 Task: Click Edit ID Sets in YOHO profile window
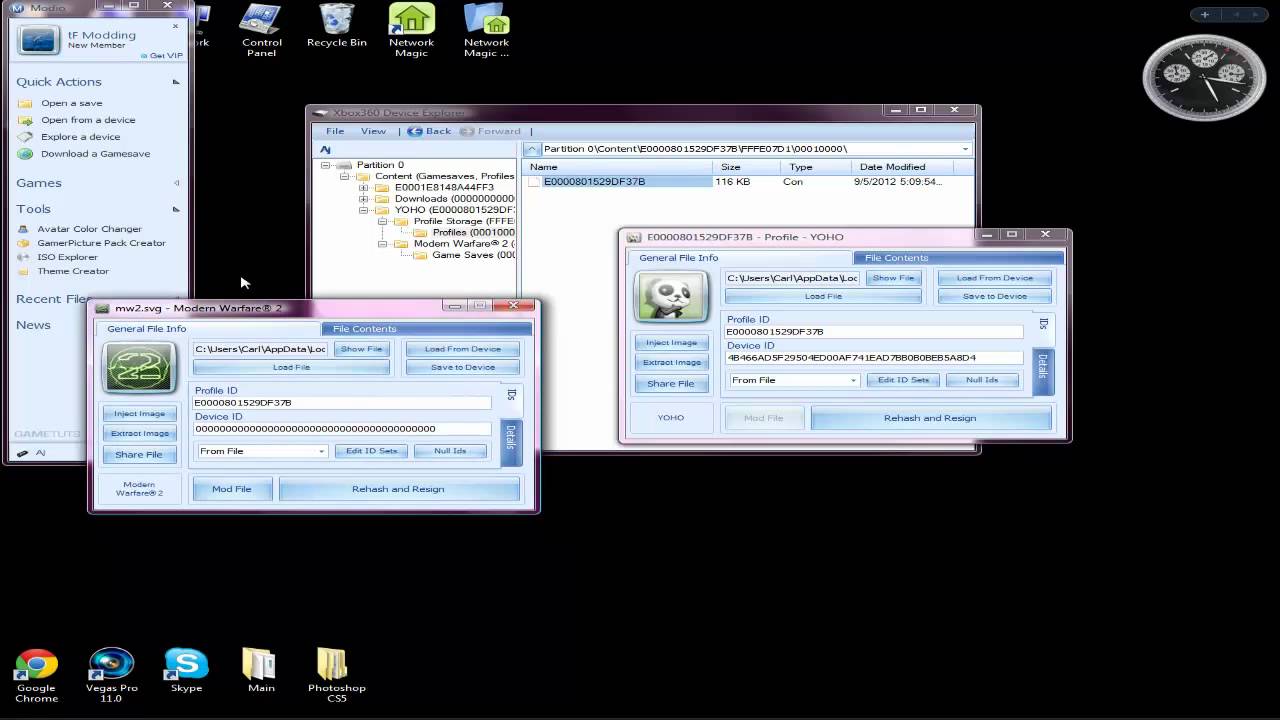click(903, 380)
